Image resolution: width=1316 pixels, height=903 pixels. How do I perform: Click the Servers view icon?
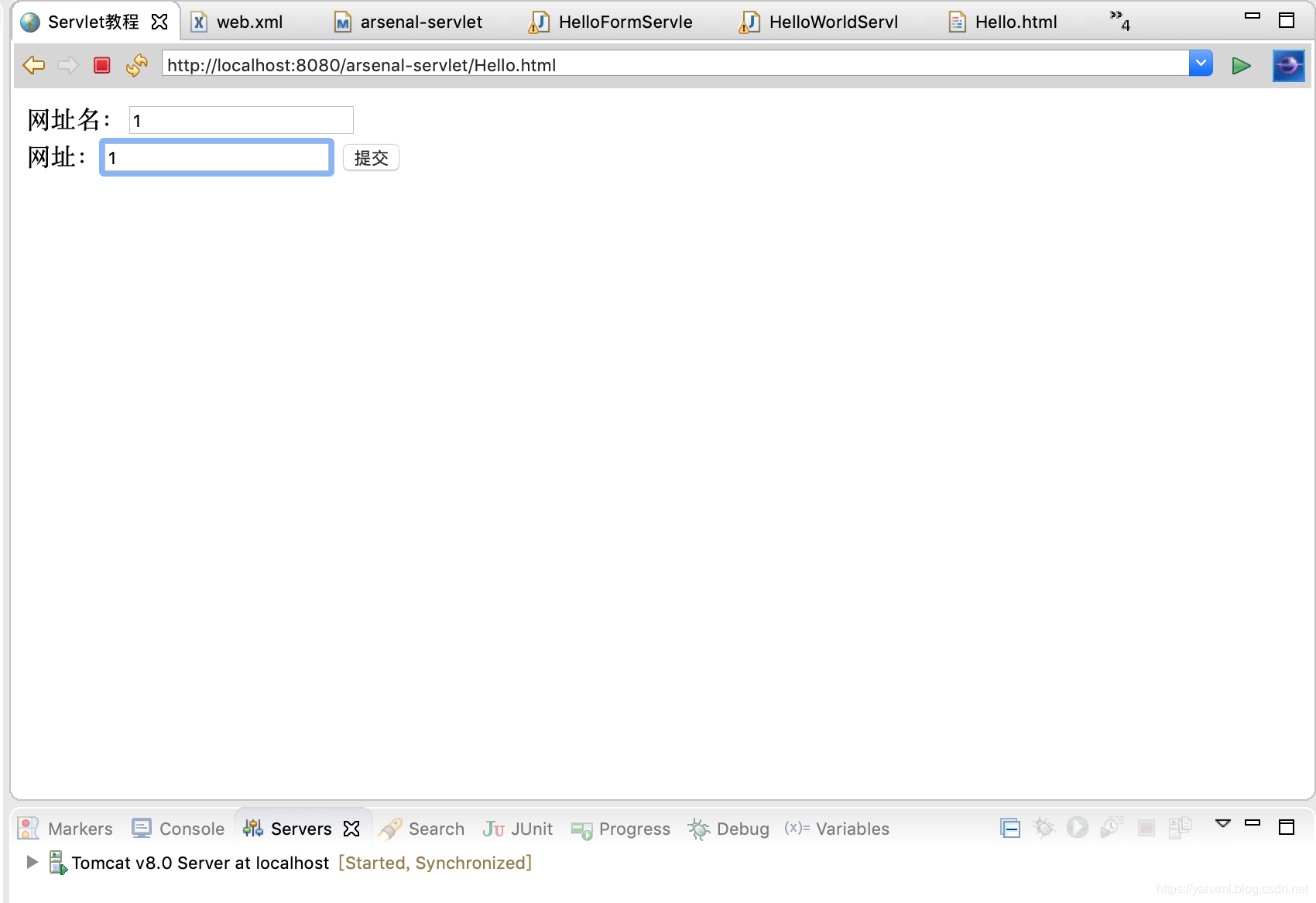pyautogui.click(x=253, y=829)
